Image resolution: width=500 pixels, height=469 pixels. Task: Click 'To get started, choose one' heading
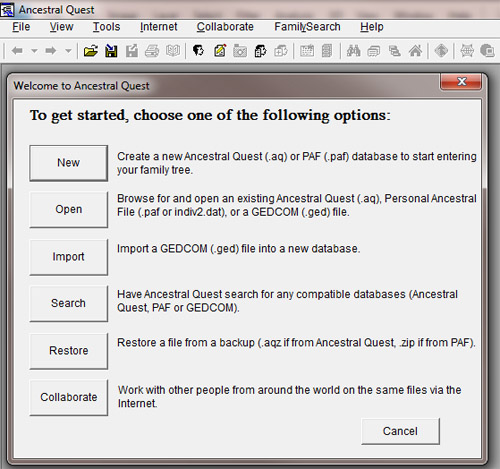210,116
